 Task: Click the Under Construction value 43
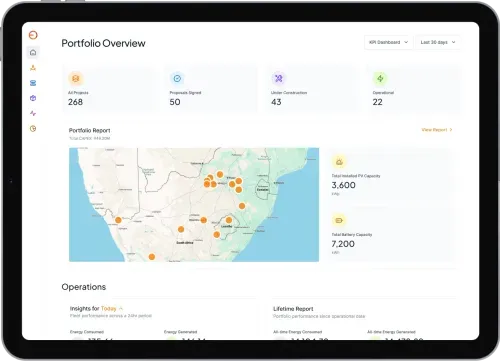coord(276,102)
